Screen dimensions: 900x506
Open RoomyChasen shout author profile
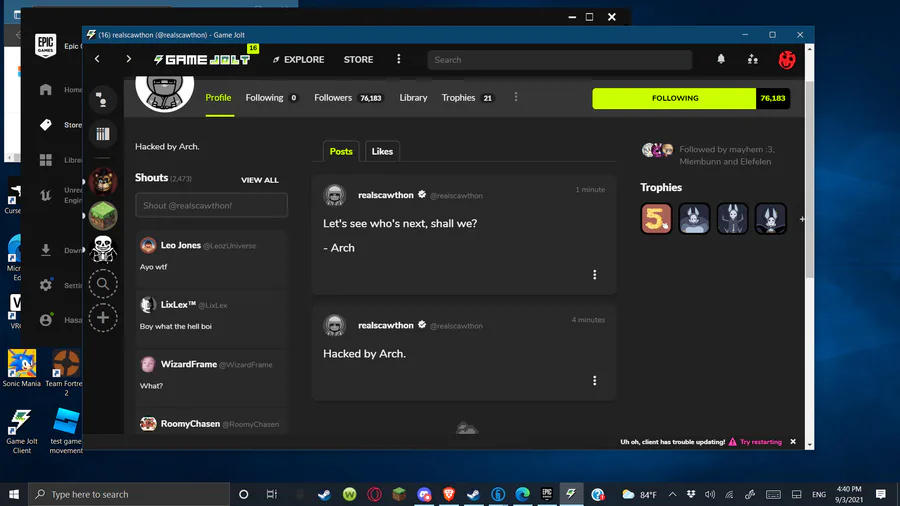[x=190, y=424]
